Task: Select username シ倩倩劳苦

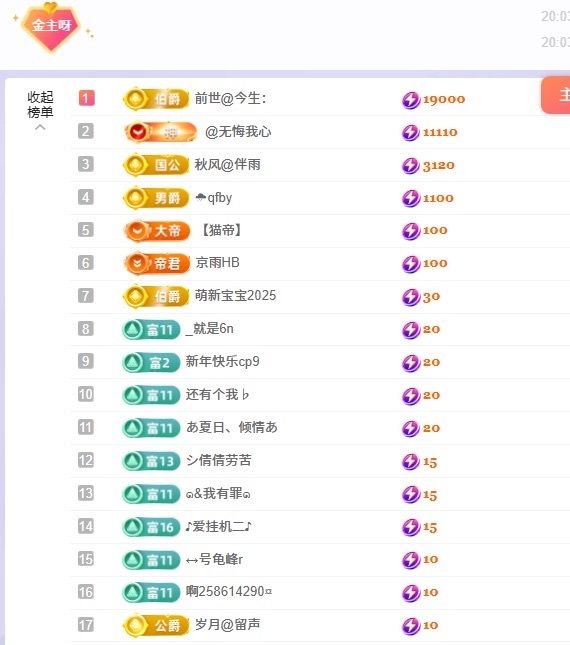Action: [x=219, y=460]
